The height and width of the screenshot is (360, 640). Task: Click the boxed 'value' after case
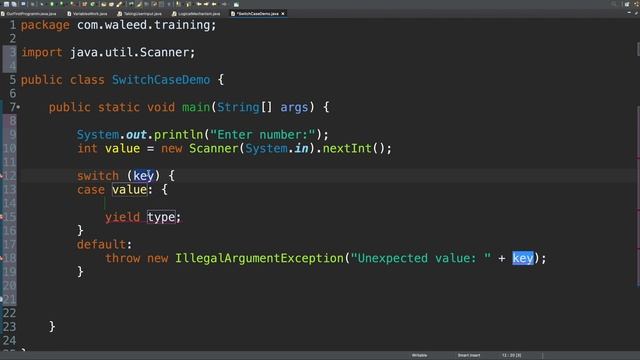click(129, 189)
